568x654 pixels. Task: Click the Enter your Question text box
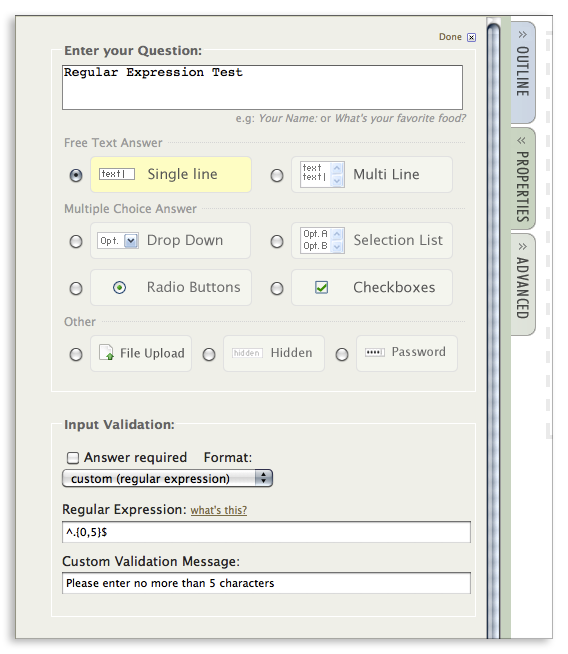click(x=262, y=87)
